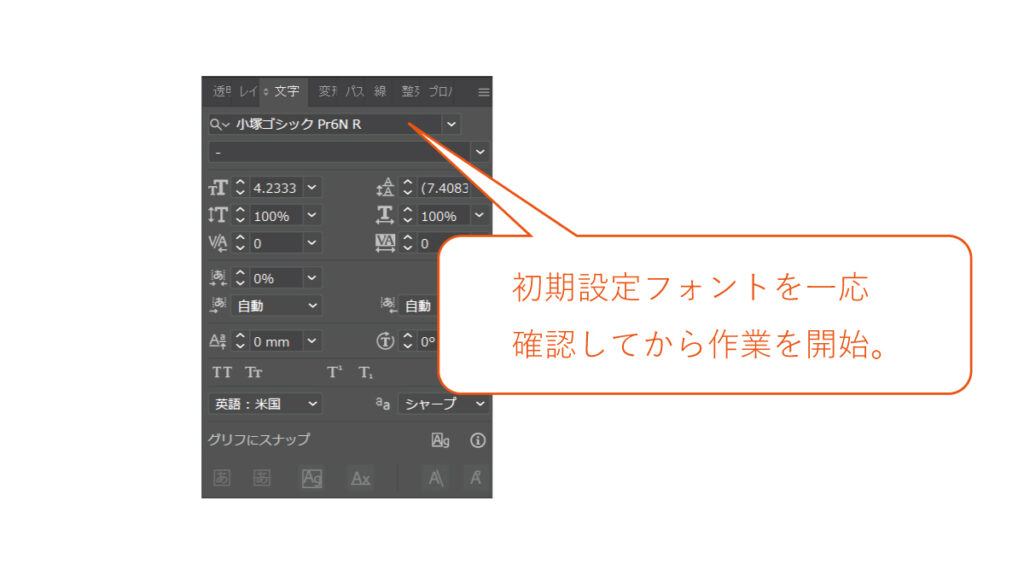The height and width of the screenshot is (576, 1024).
Task: Open the 英語：米国 language dropdown
Action: point(312,404)
